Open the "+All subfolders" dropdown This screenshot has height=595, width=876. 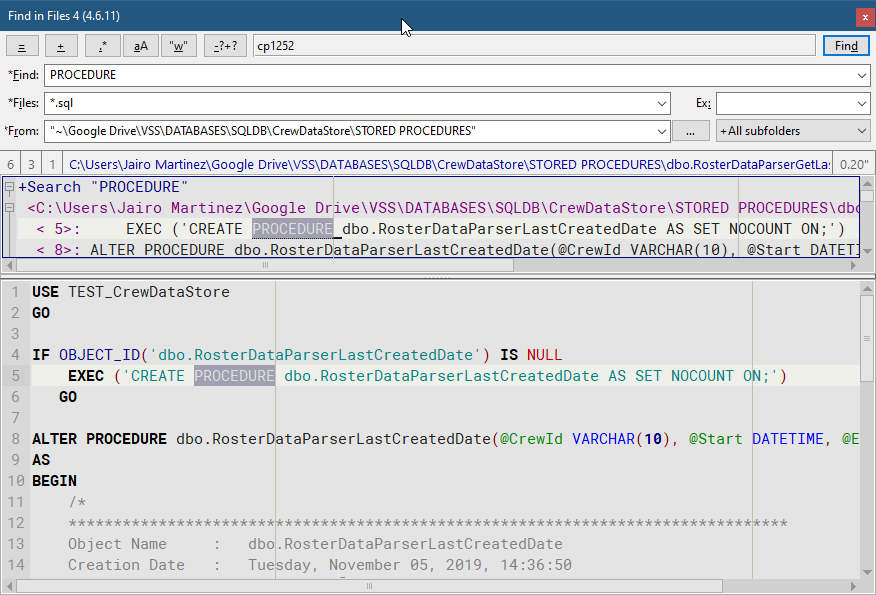pos(793,130)
